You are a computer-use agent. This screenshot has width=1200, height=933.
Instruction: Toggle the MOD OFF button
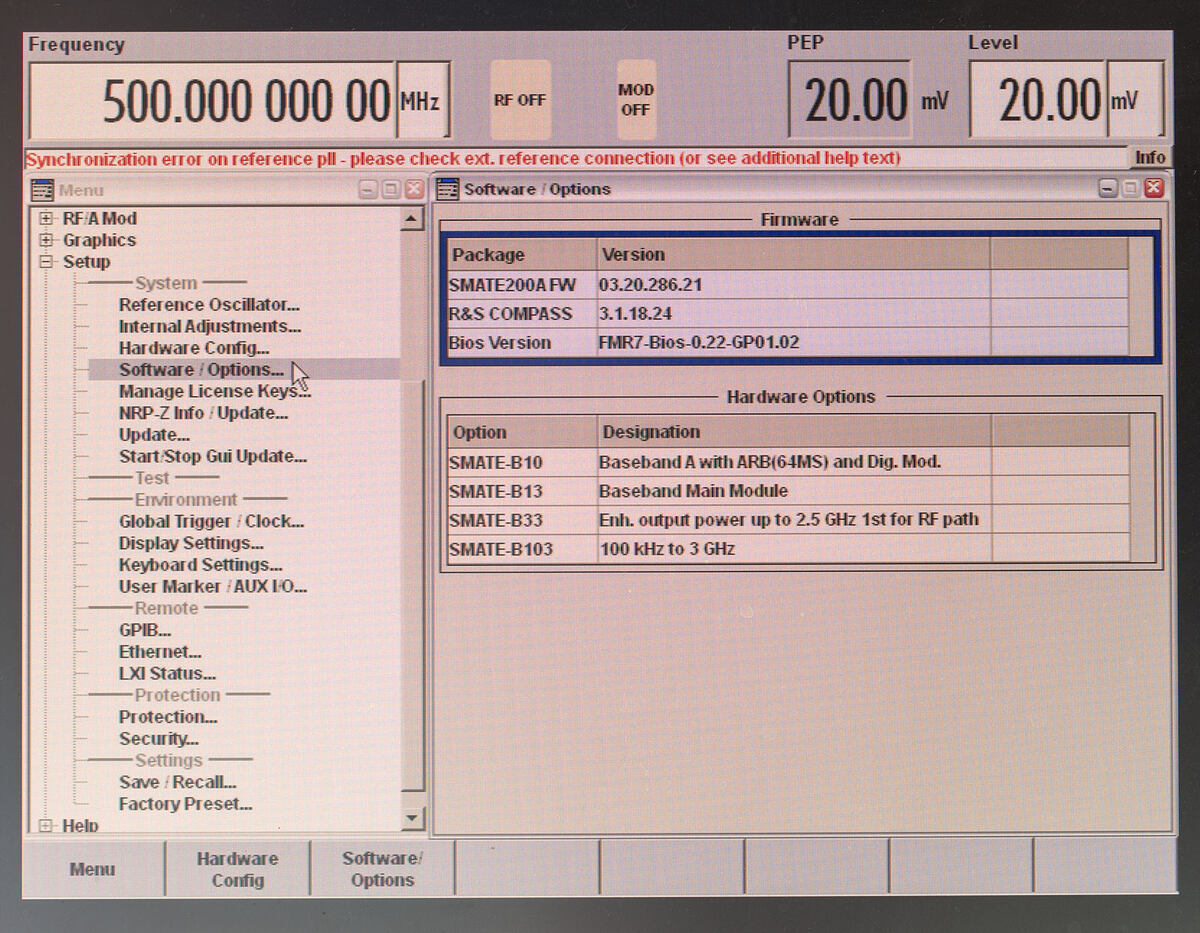(x=635, y=100)
